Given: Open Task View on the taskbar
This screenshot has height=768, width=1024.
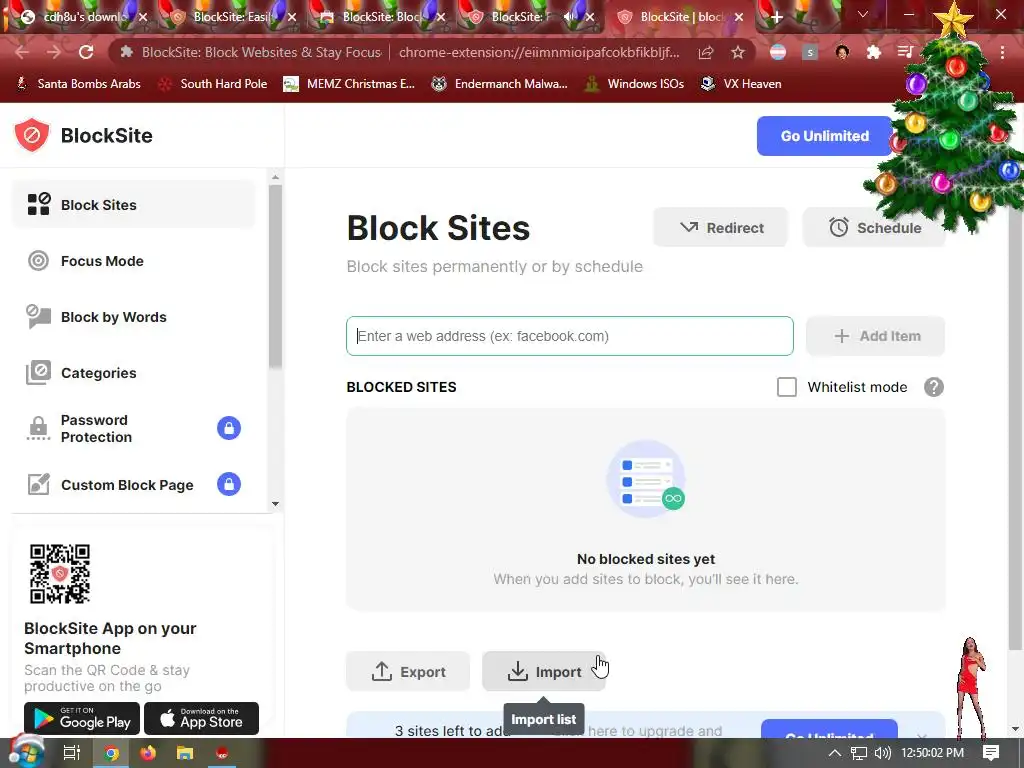Looking at the screenshot, I should click(x=72, y=753).
